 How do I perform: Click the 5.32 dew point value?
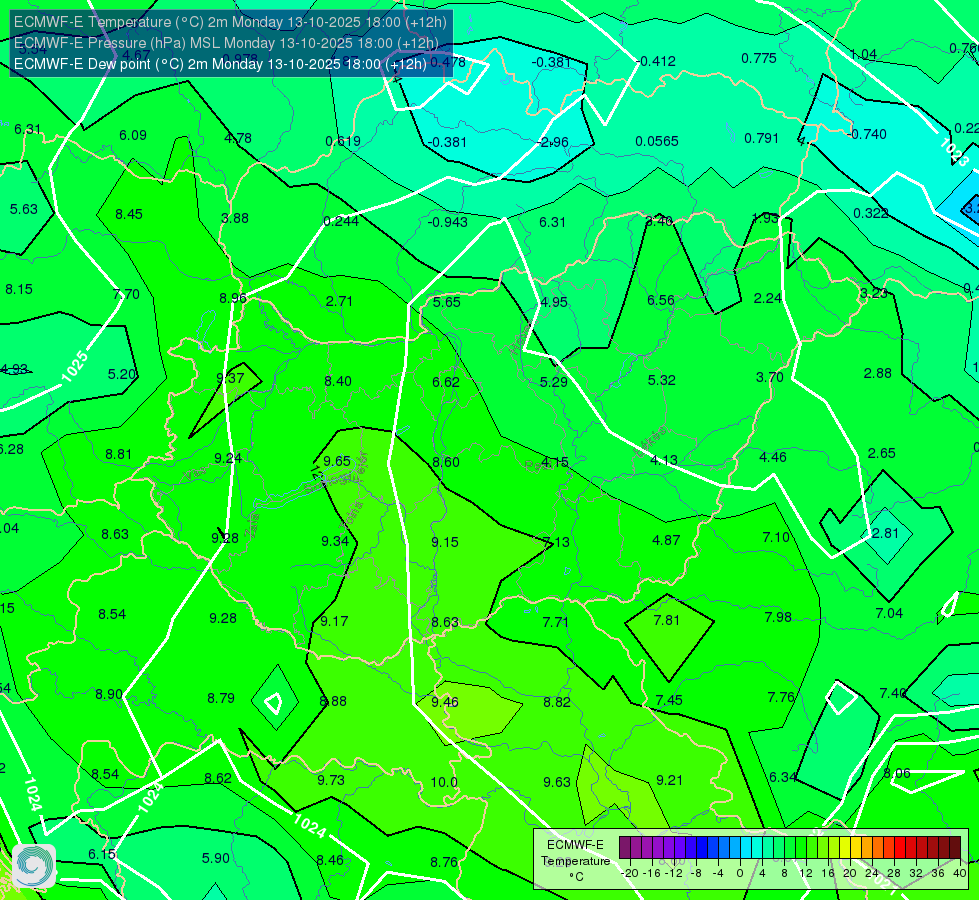pos(661,380)
